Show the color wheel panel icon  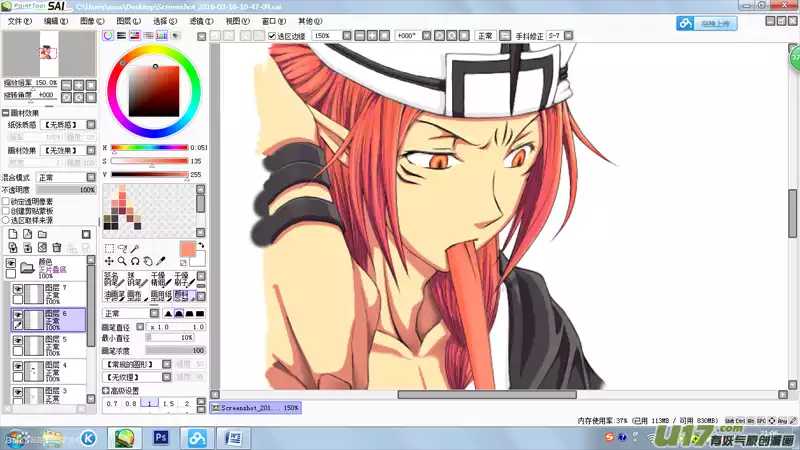coord(108,35)
